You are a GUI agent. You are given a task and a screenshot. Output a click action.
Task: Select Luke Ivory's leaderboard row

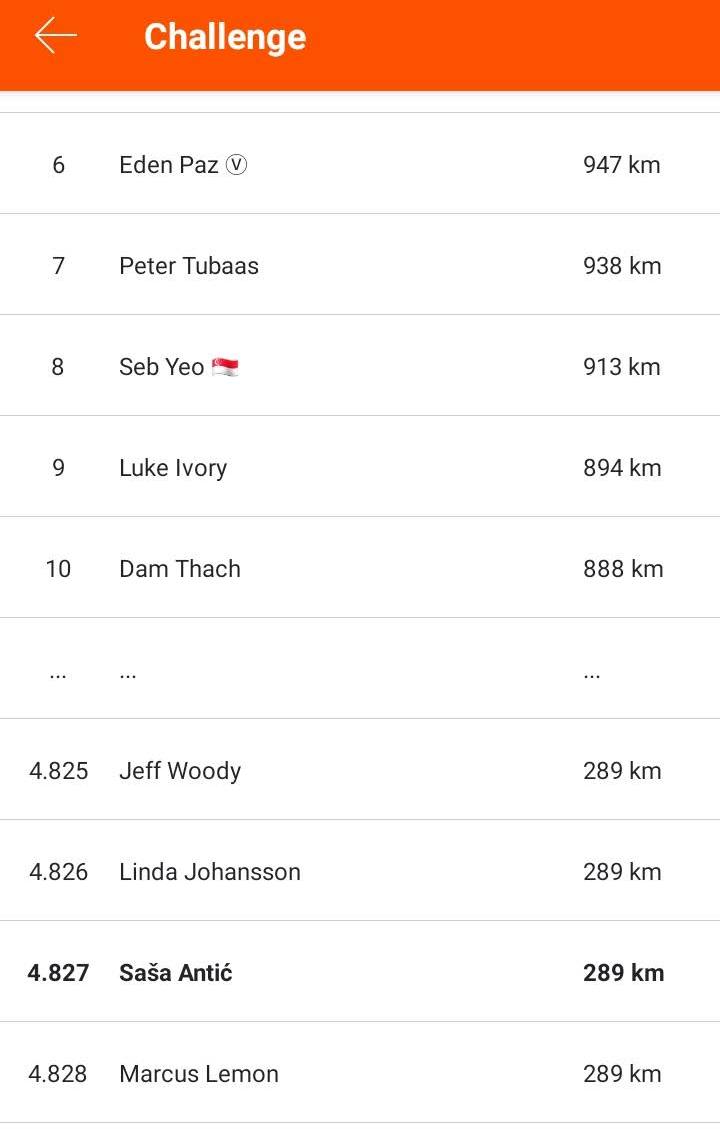360,466
